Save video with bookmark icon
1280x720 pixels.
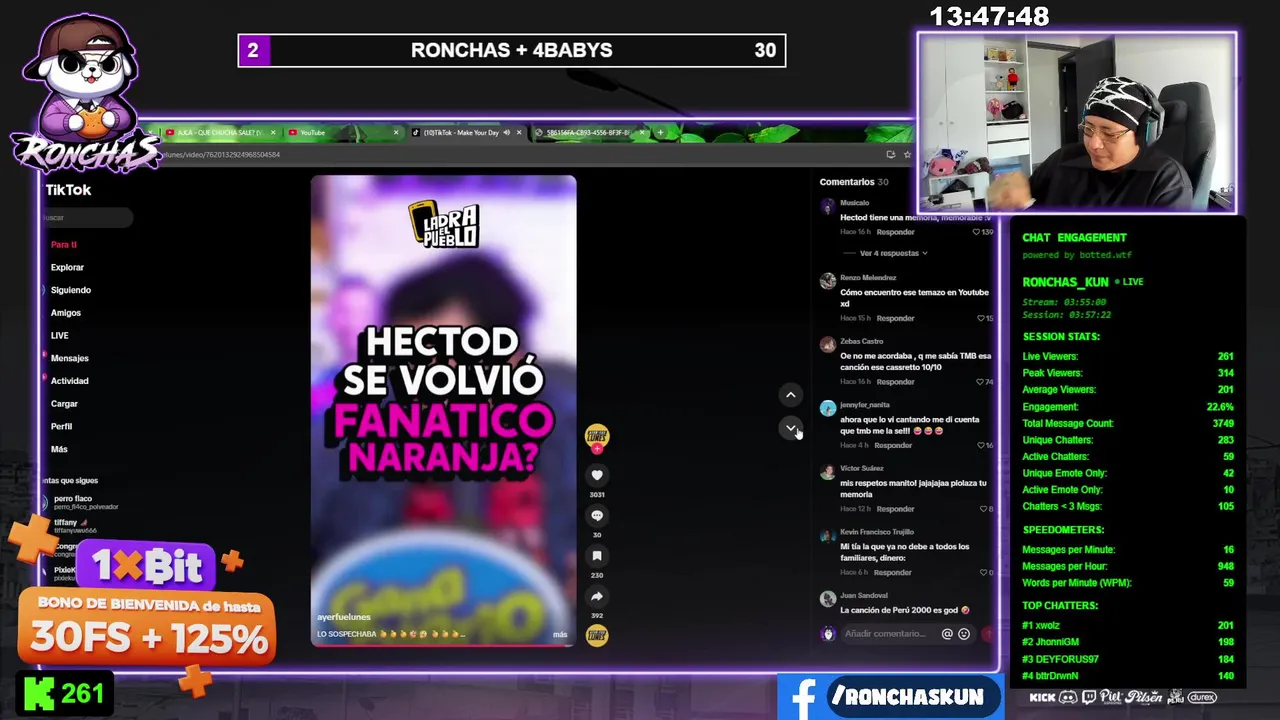pyautogui.click(x=597, y=556)
